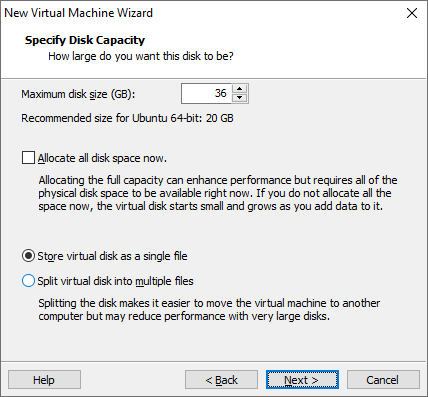Enable Allocate all disk space now checkbox

[28, 158]
